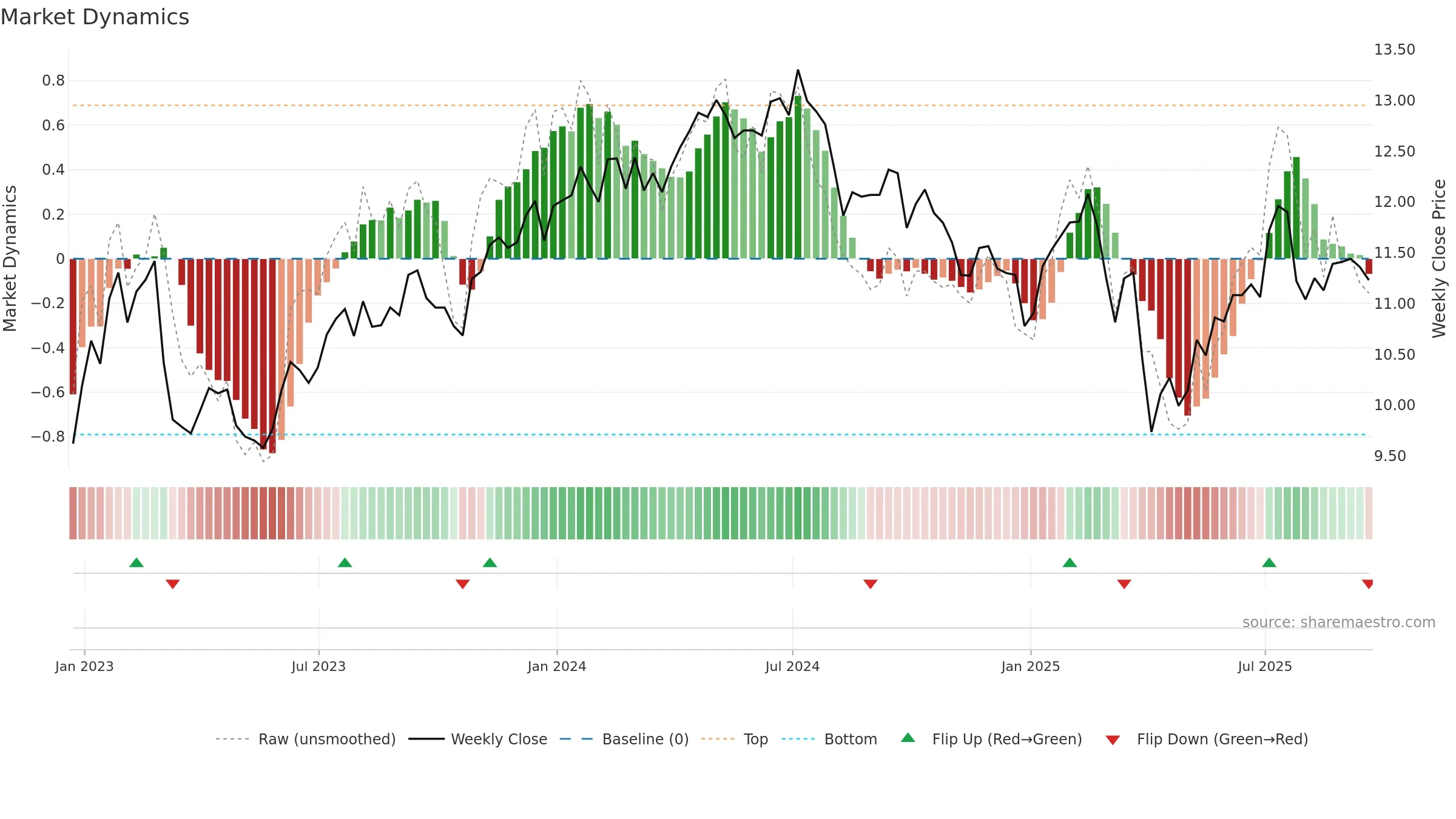Click the −0.4 left axis tick
The image size is (1456, 819).
pyautogui.click(x=48, y=348)
